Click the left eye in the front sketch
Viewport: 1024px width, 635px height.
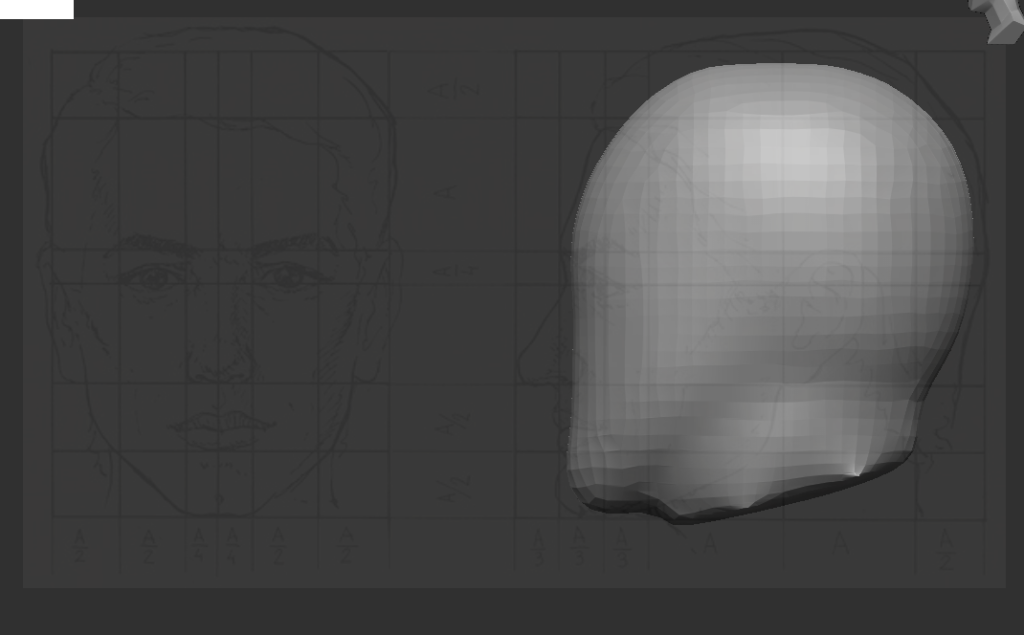point(153,277)
